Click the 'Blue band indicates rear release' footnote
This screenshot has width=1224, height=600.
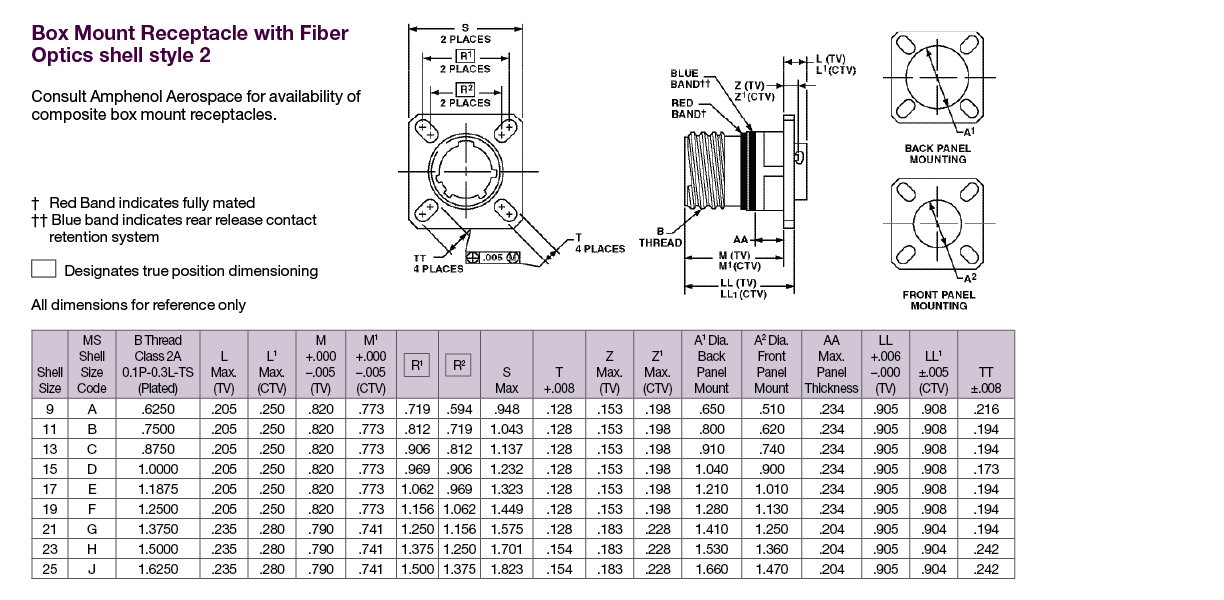click(175, 228)
